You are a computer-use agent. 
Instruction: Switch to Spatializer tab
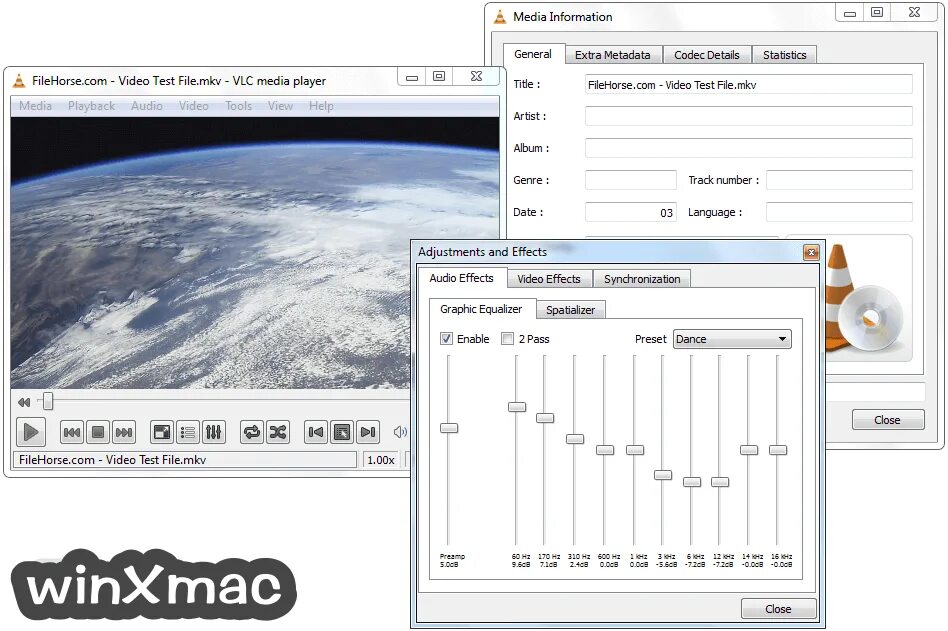570,310
